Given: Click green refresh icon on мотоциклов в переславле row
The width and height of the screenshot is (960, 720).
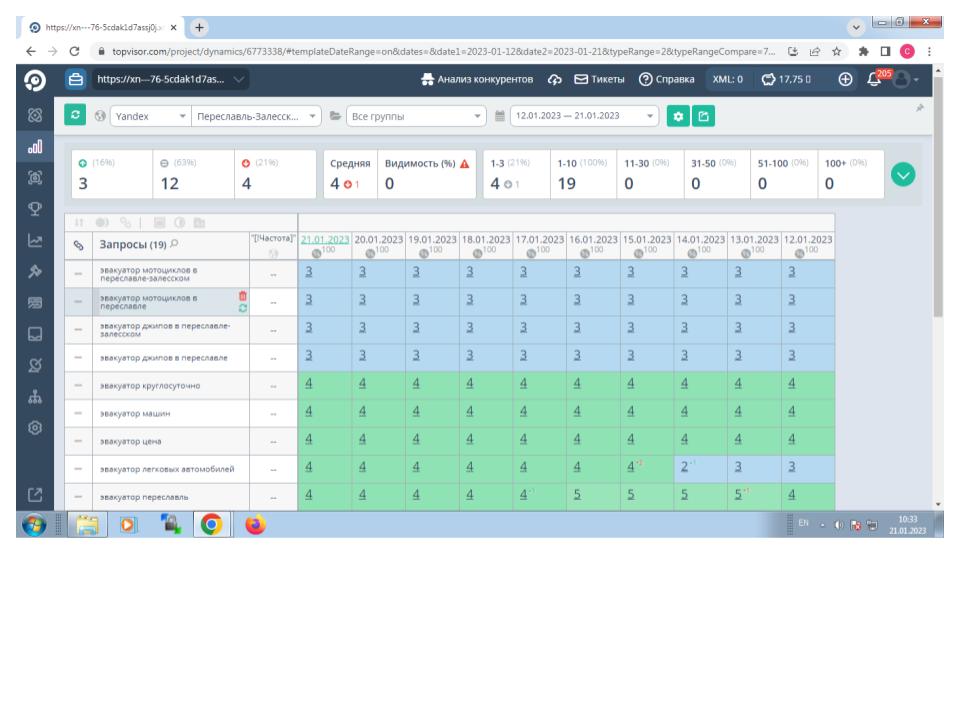Looking at the screenshot, I should click(243, 308).
